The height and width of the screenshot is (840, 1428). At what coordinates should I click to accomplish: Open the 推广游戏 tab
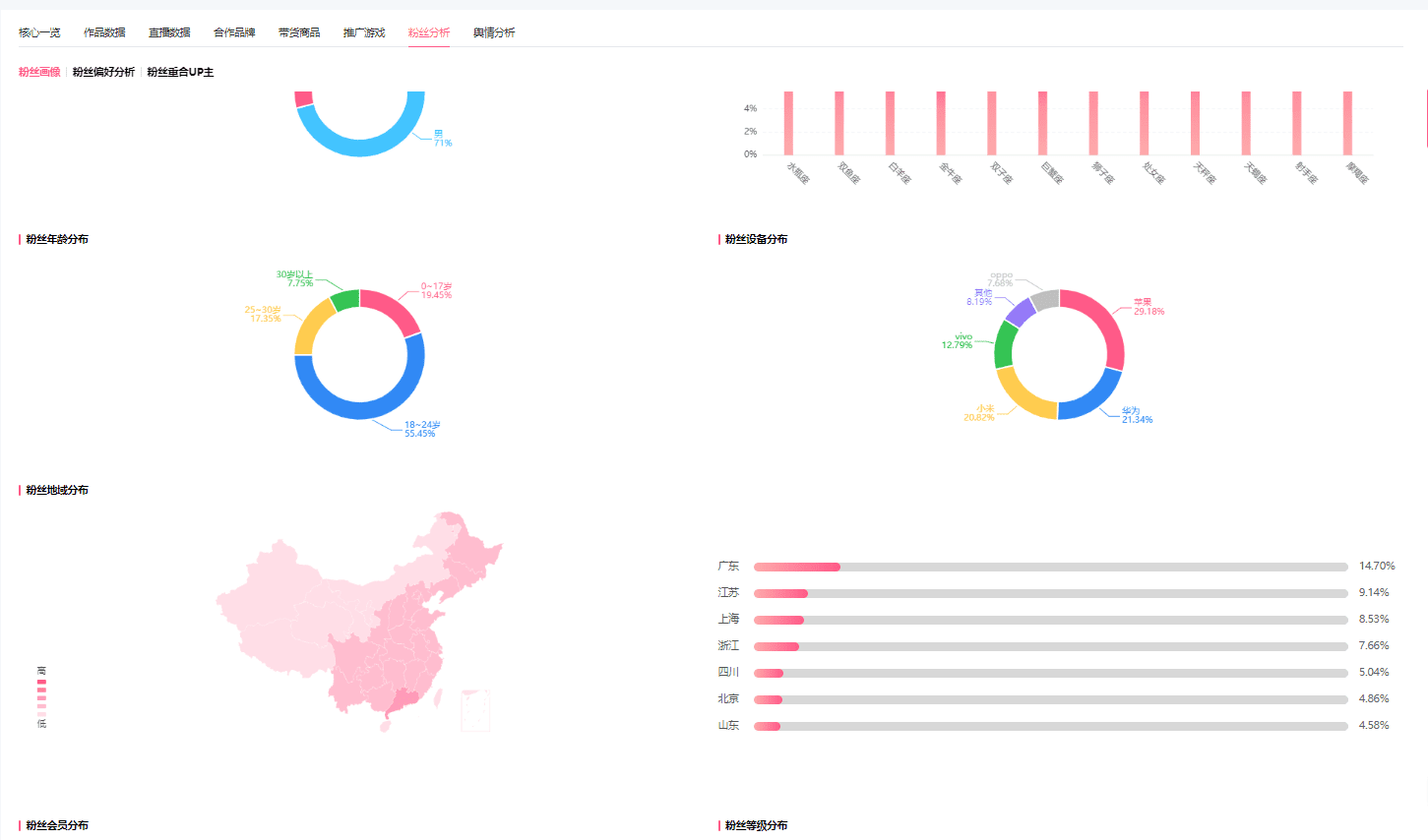[x=364, y=32]
